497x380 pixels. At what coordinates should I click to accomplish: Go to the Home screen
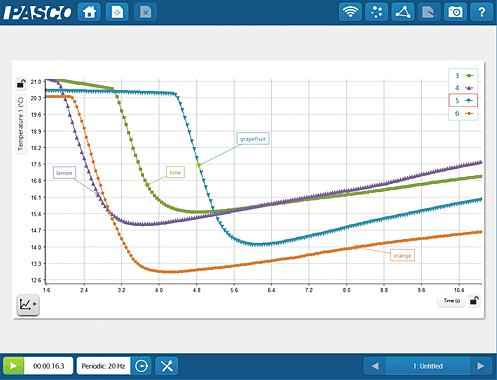[x=89, y=12]
